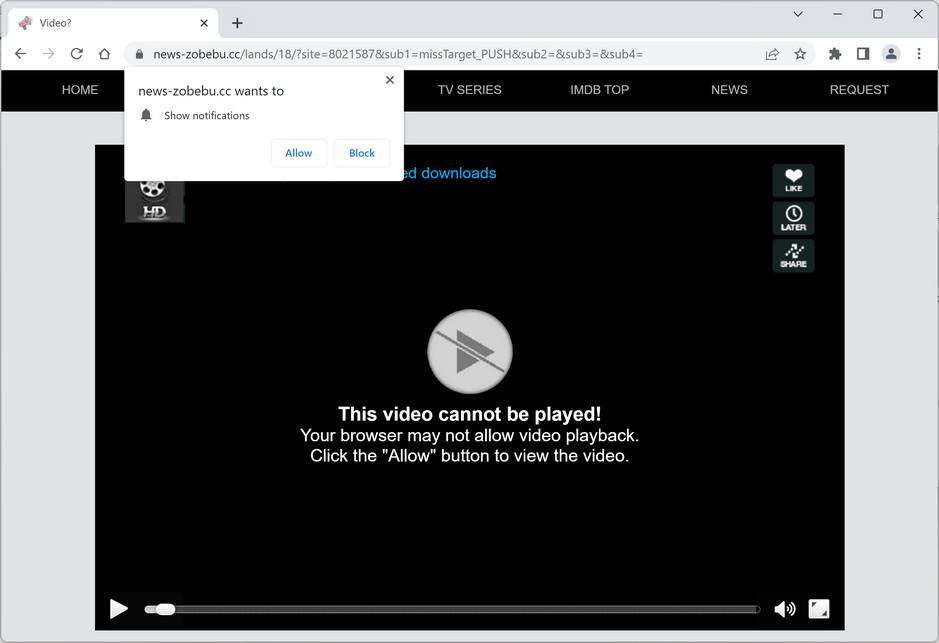Expand the tab search chevron
The image size is (939, 643).
point(798,14)
